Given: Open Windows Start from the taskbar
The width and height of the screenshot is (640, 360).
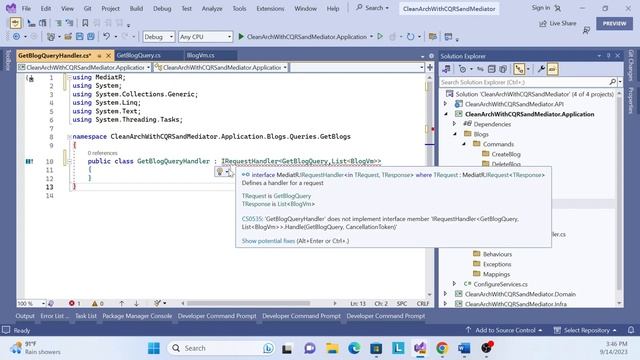Looking at the screenshot, I should pyautogui.click(x=154, y=348).
